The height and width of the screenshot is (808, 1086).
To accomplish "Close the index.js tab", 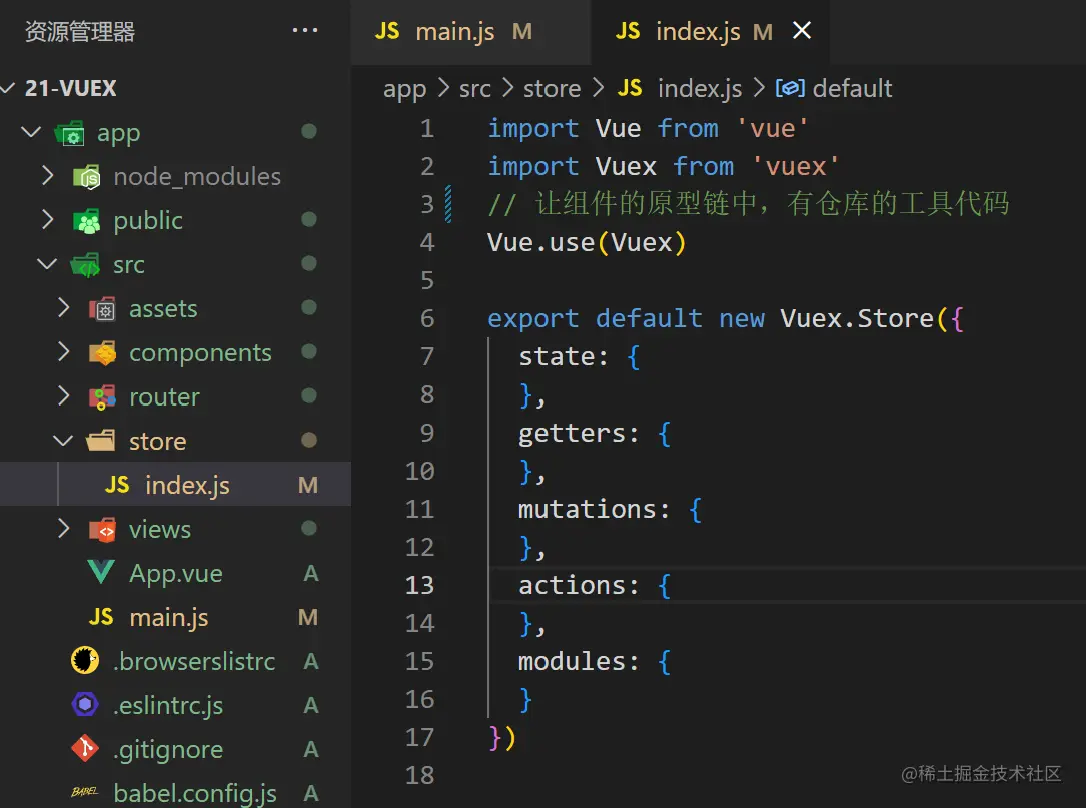I will (802, 32).
